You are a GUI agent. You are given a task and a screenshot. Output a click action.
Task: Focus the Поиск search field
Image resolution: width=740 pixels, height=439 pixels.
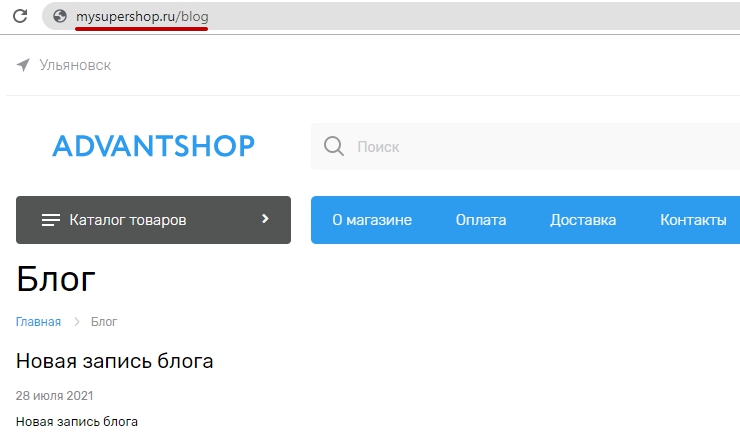[x=540, y=147]
